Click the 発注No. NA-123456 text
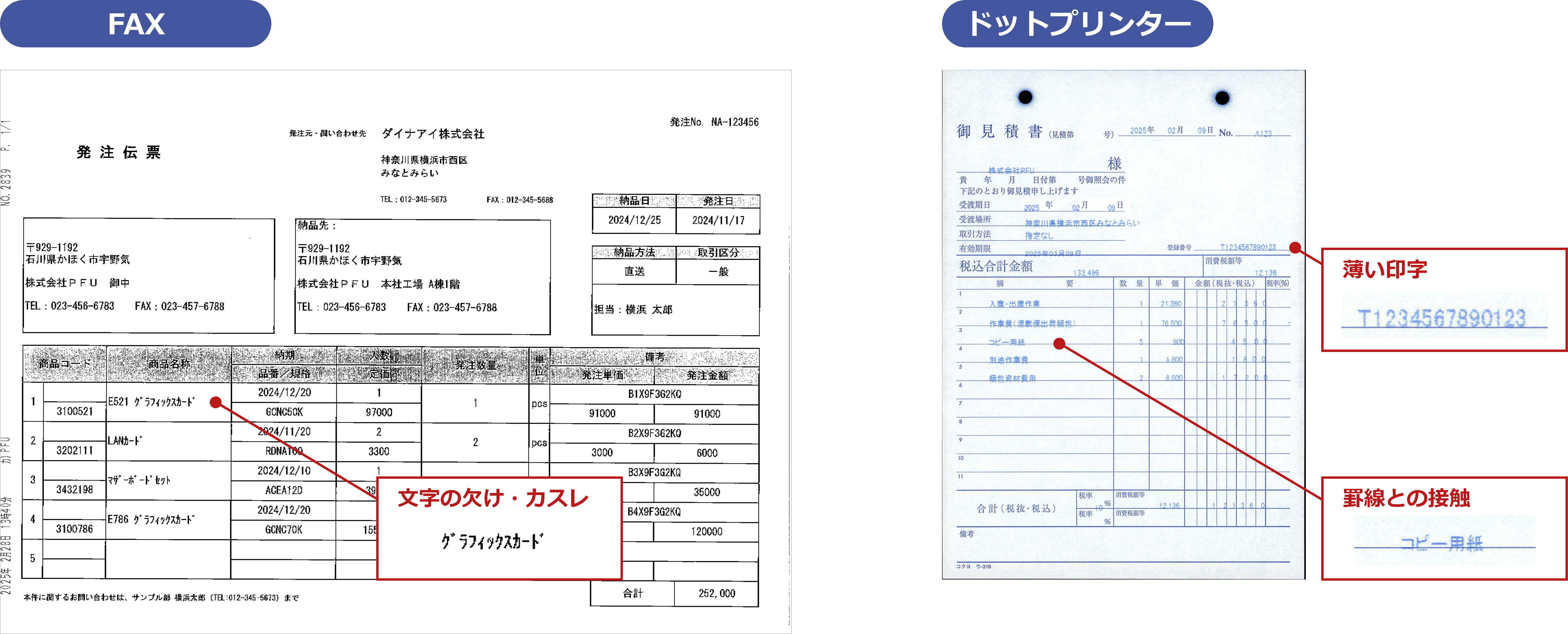 (714, 122)
